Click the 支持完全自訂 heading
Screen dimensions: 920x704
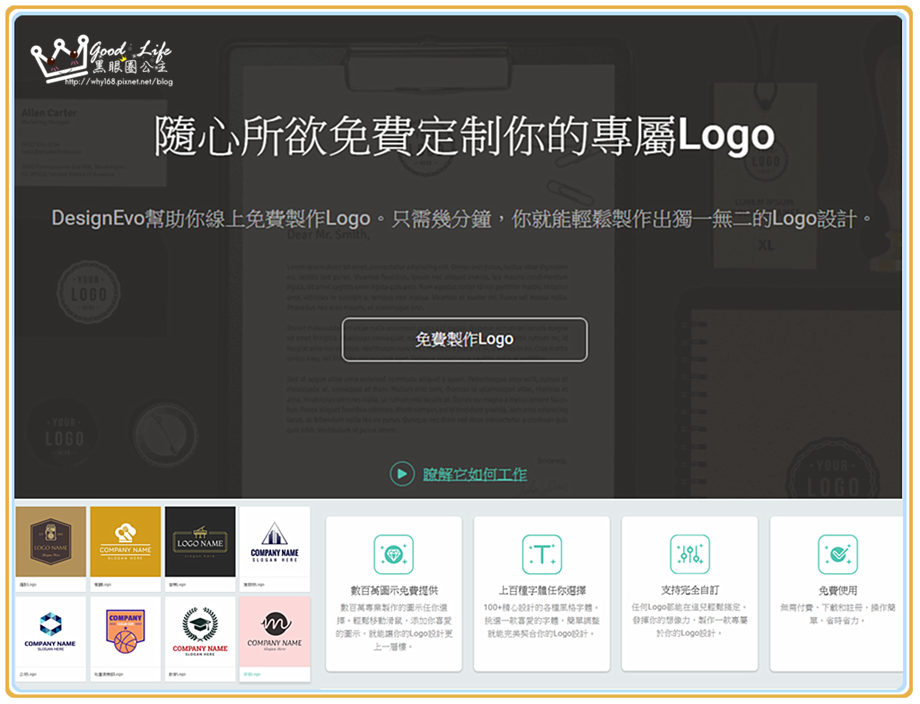click(690, 590)
